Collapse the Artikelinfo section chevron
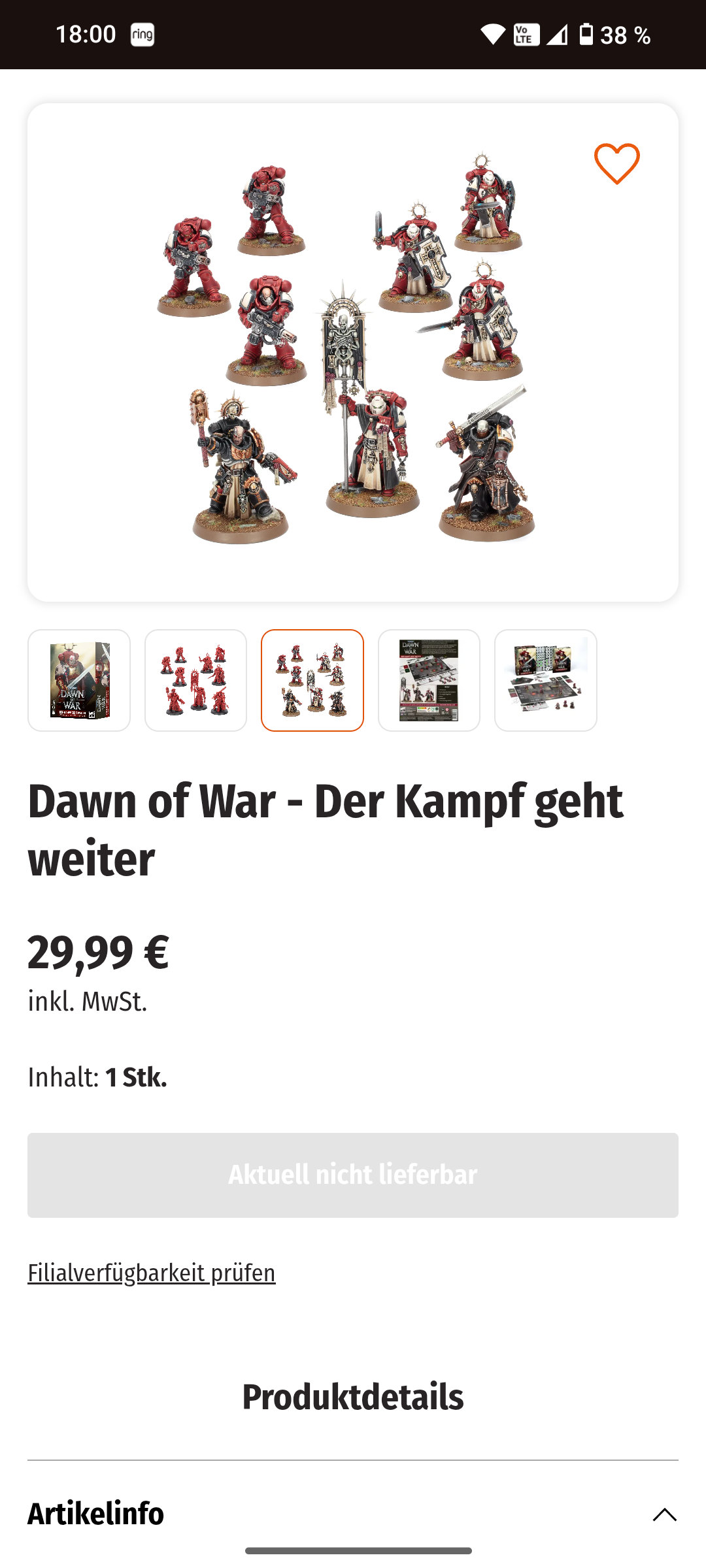 (x=664, y=1514)
